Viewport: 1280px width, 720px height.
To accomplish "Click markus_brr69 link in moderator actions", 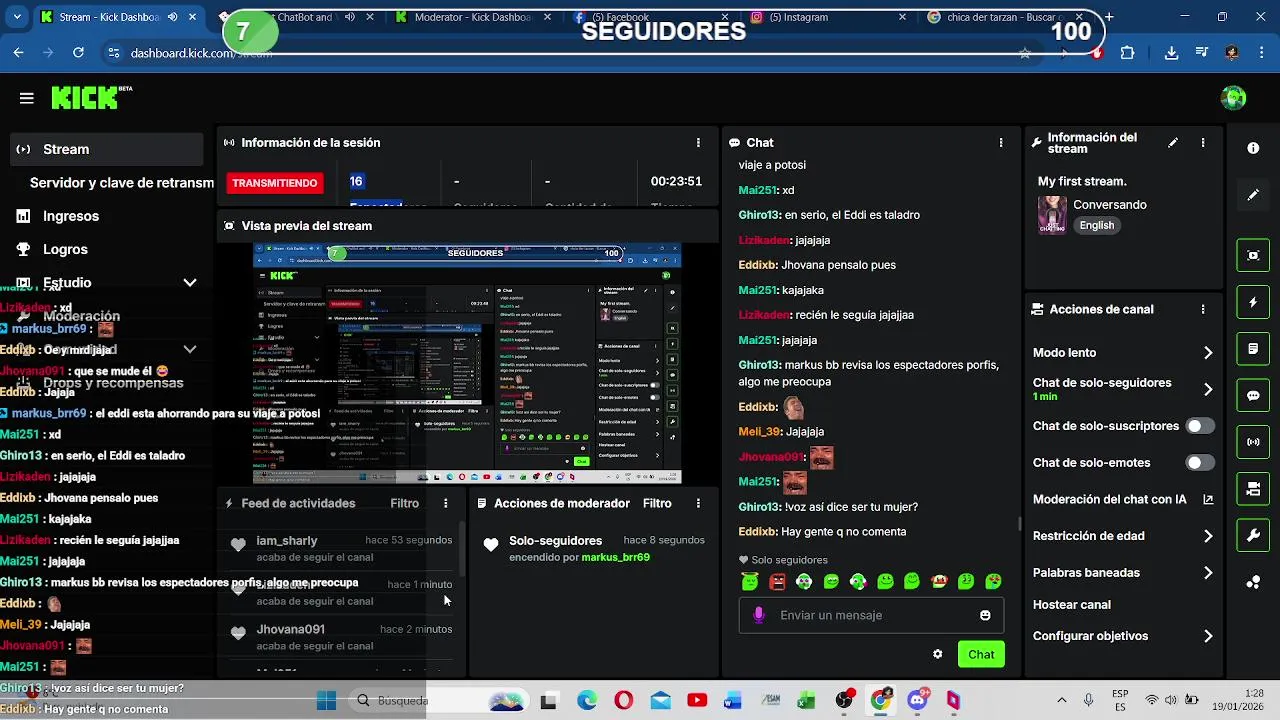I will point(615,557).
